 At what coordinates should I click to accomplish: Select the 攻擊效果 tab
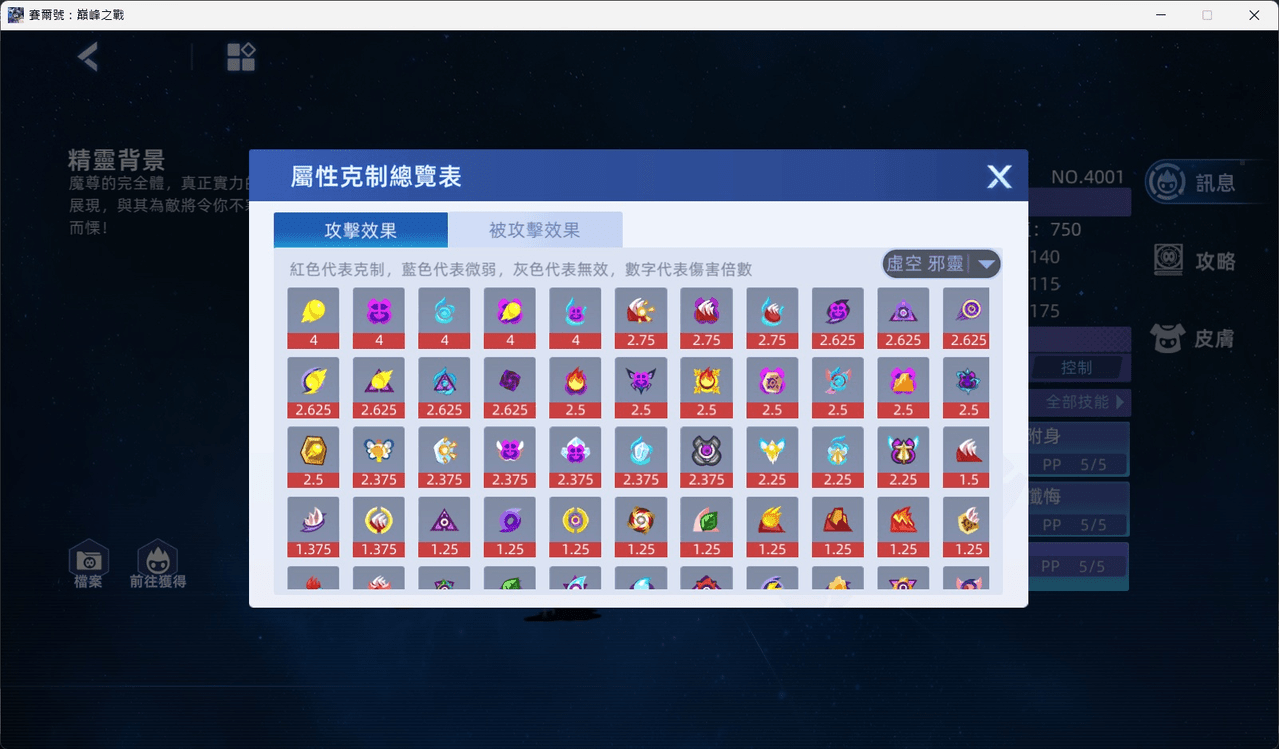[361, 230]
